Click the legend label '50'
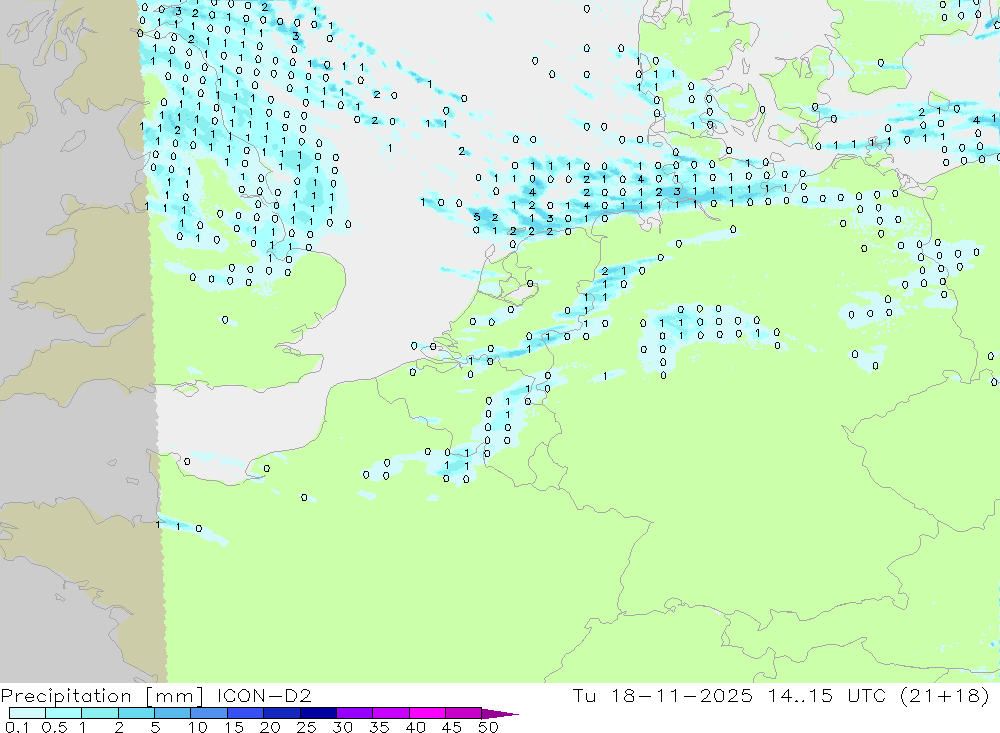This screenshot has width=1000, height=733. tap(488, 727)
